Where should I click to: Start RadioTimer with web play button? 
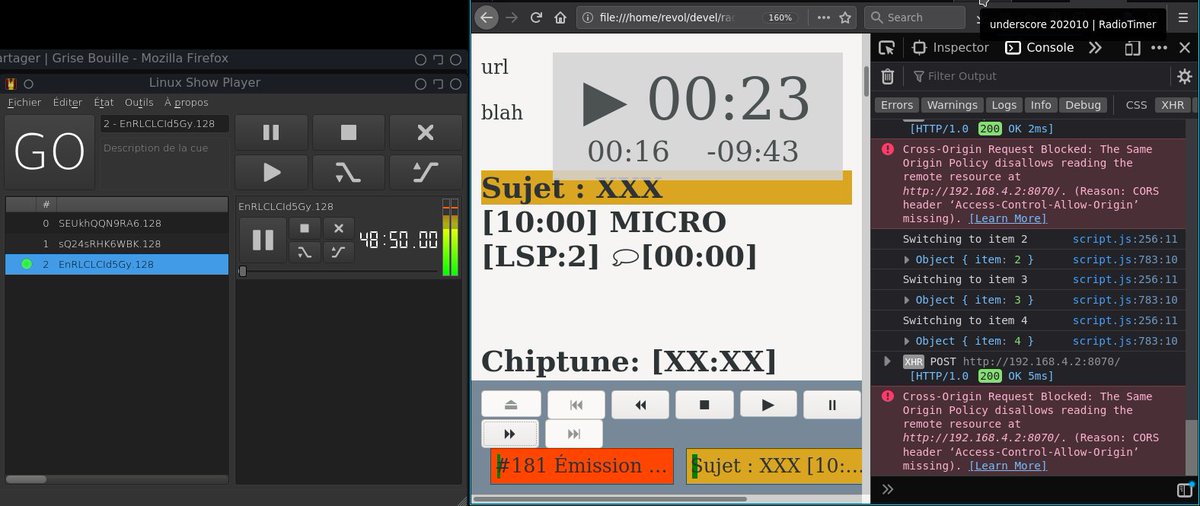(x=768, y=404)
